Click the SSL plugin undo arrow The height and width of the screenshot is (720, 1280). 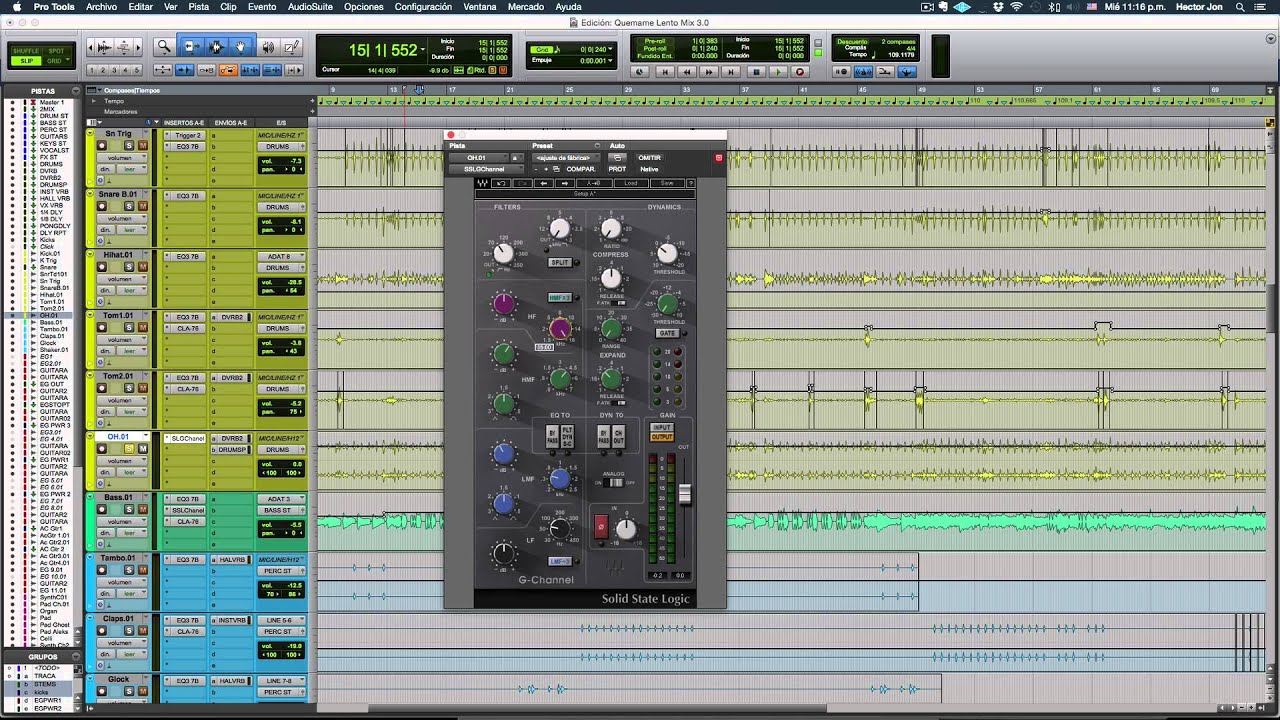501,184
